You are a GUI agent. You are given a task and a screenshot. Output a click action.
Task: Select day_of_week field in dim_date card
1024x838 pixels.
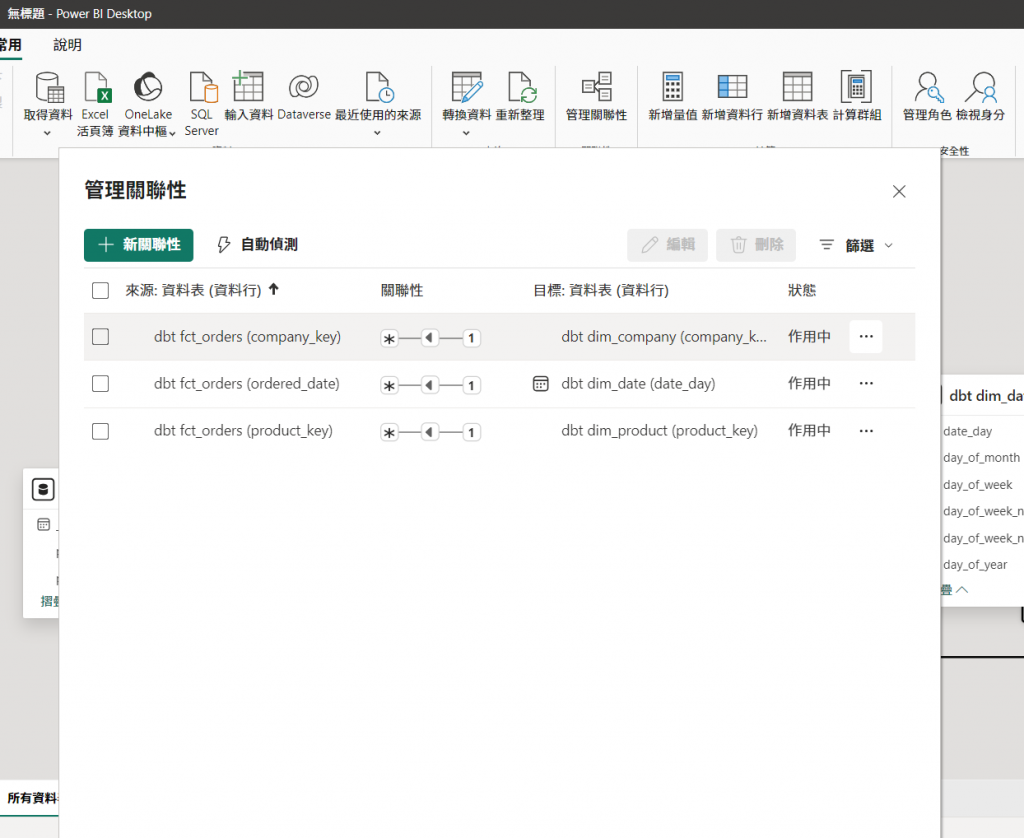coord(978,485)
